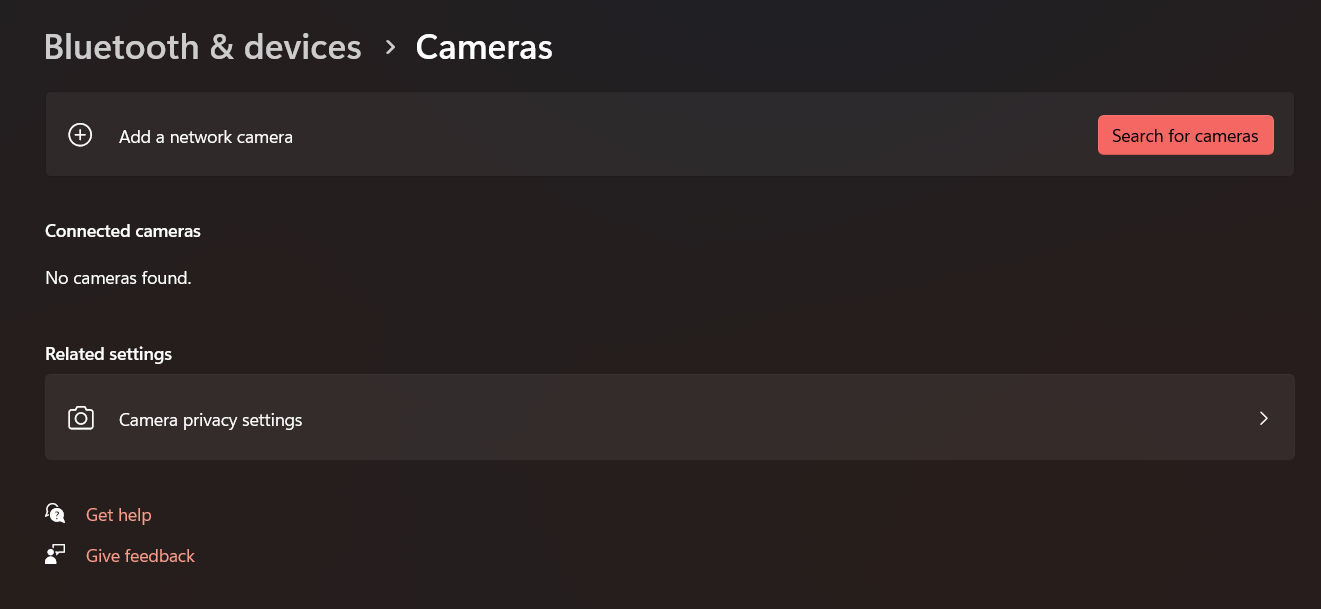Click the Related settings heading

point(108,353)
